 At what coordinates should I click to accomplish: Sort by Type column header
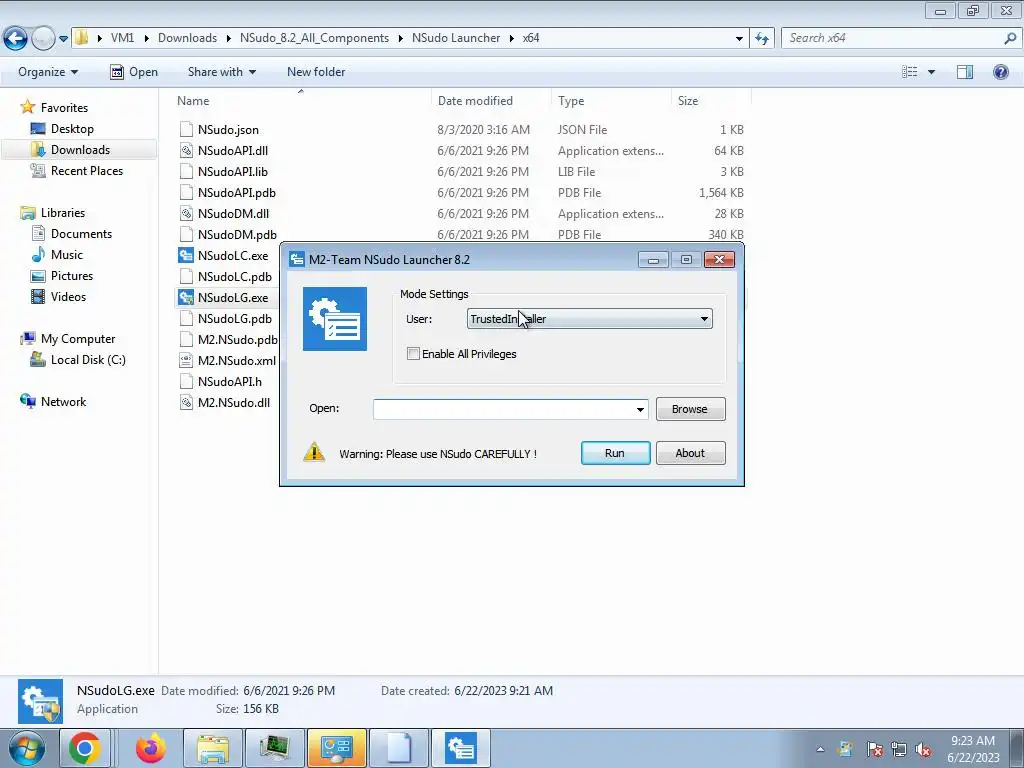pyautogui.click(x=571, y=101)
